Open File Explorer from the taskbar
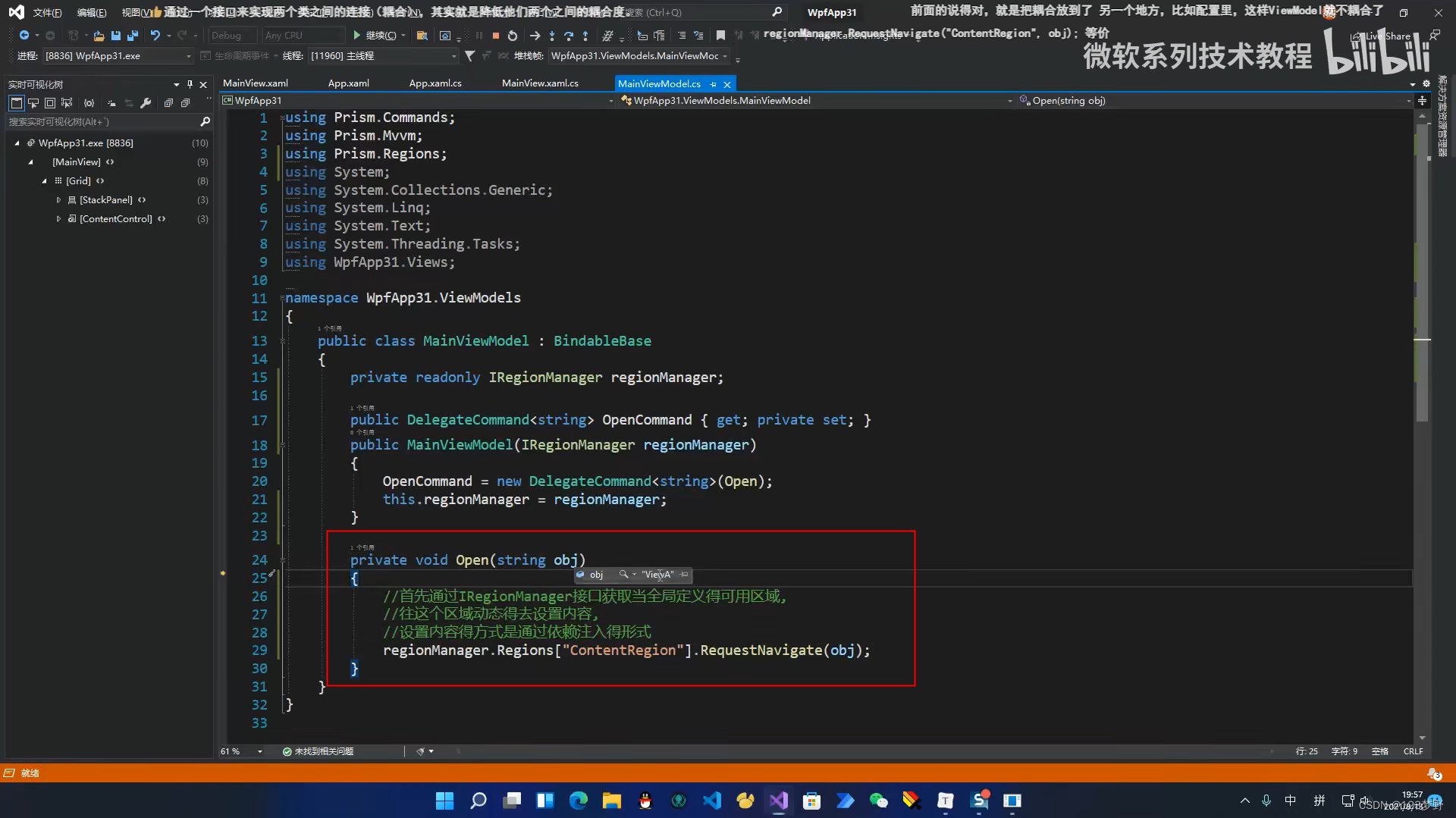The image size is (1456, 818). (612, 801)
